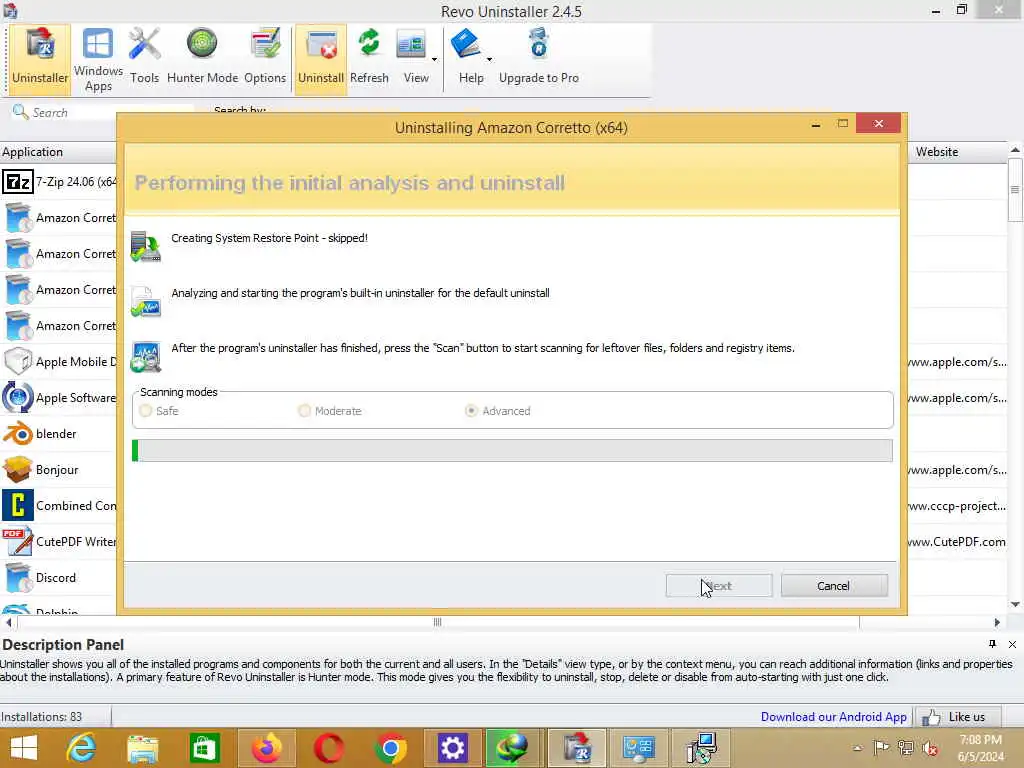Cancel the uninstall dialog
Screen dimensions: 1024x768
click(x=834, y=586)
